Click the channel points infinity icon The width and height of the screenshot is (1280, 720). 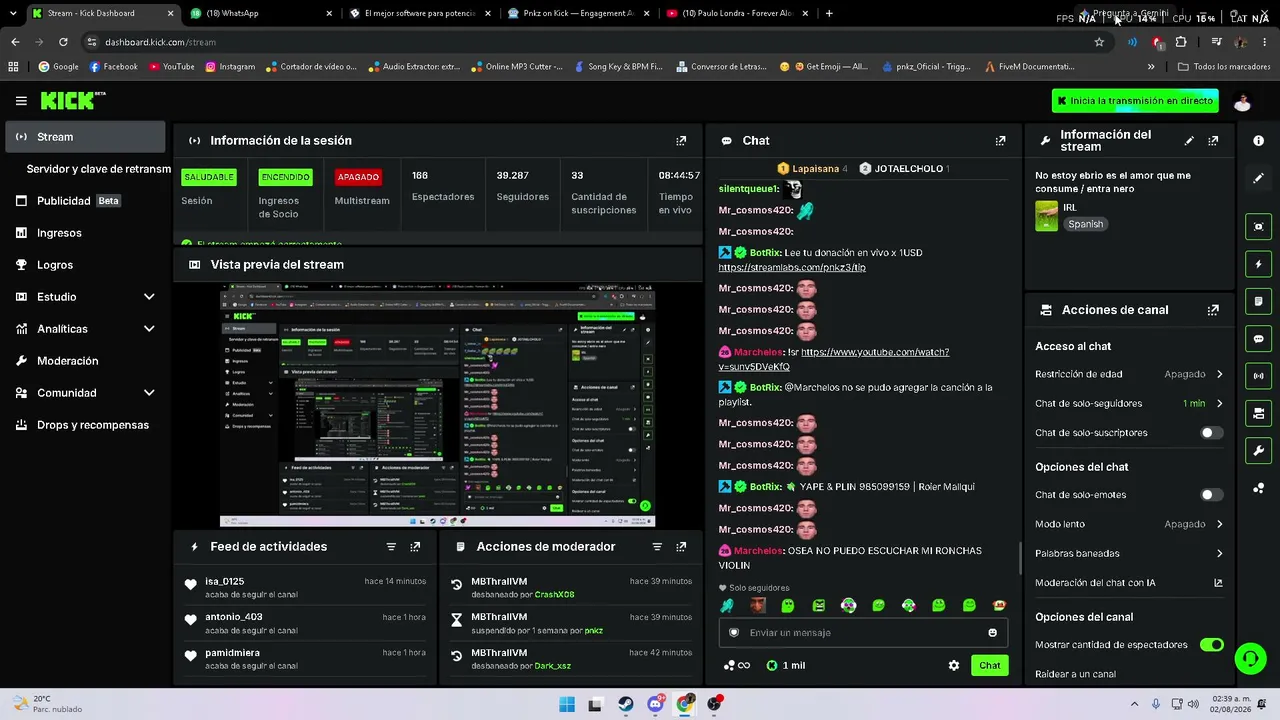click(x=736, y=665)
